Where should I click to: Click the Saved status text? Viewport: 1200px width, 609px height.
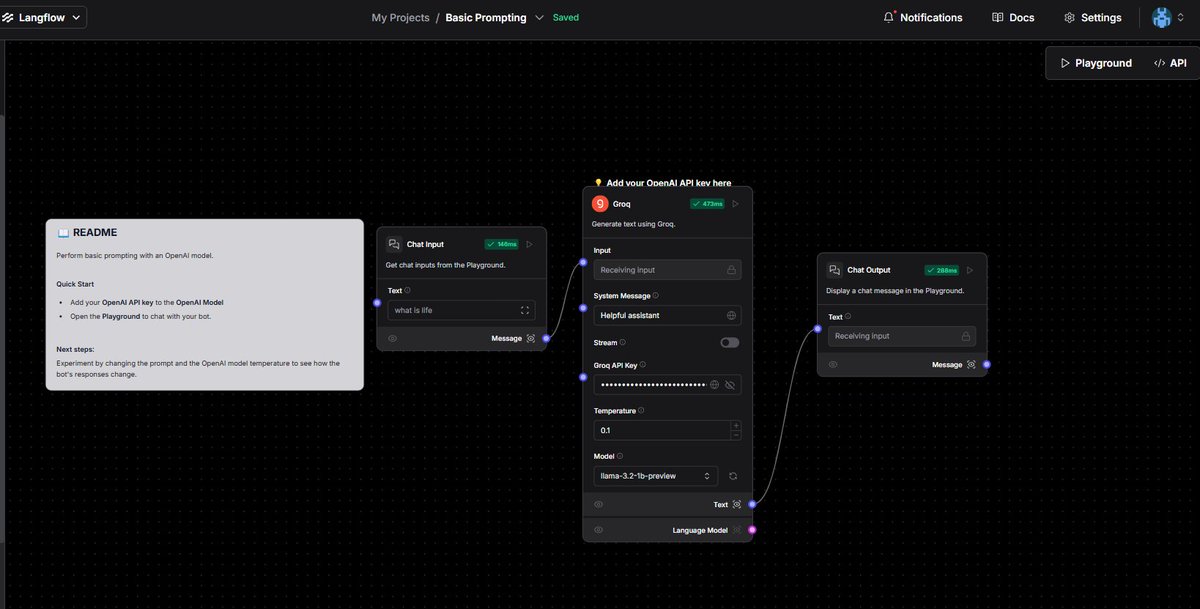pos(566,18)
